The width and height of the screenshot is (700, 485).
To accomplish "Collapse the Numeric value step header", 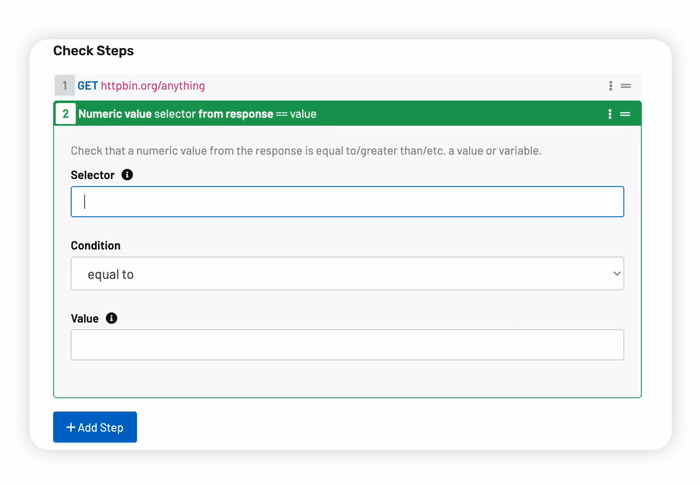I will [x=347, y=114].
